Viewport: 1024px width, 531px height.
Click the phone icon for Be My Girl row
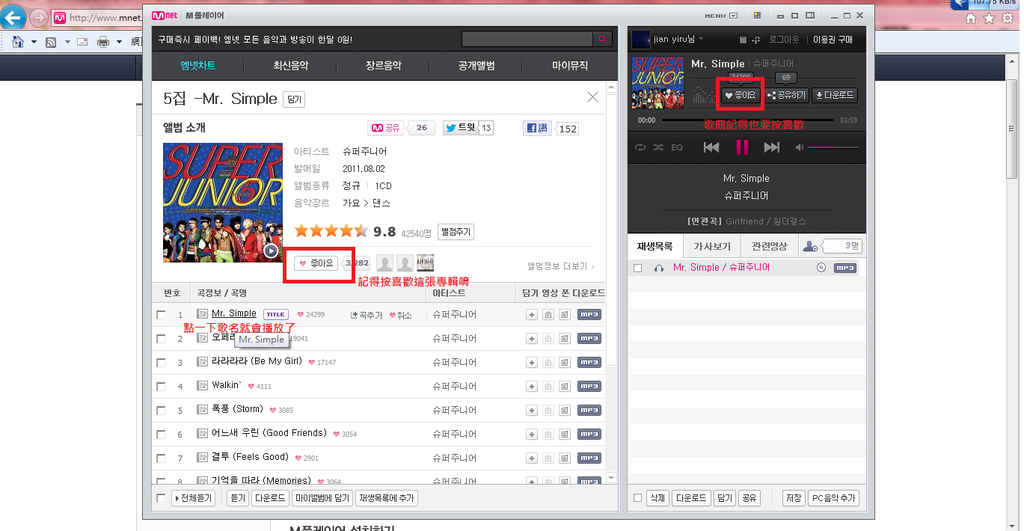pyautogui.click(x=564, y=362)
